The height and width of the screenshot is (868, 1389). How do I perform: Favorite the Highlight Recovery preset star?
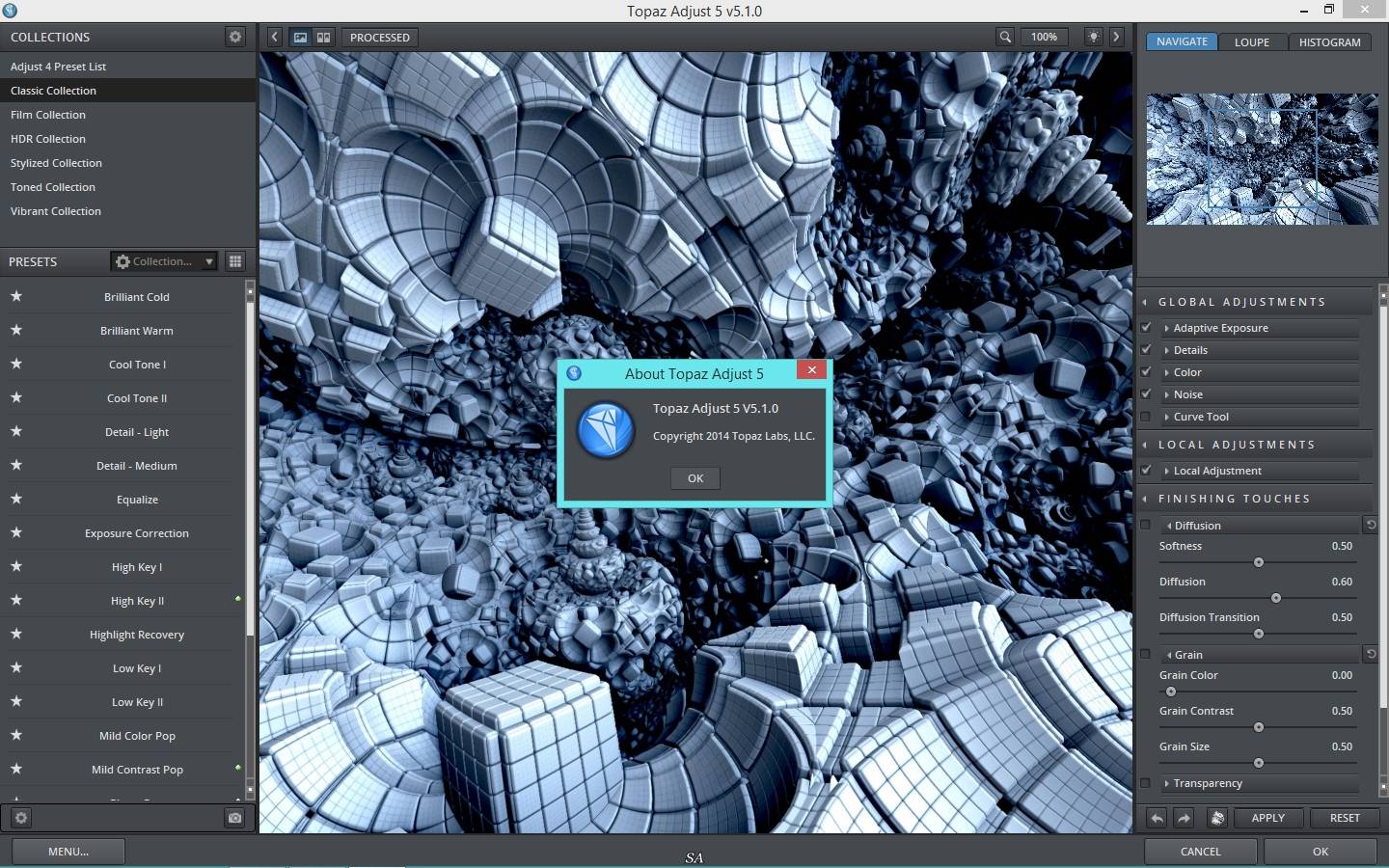click(x=16, y=634)
